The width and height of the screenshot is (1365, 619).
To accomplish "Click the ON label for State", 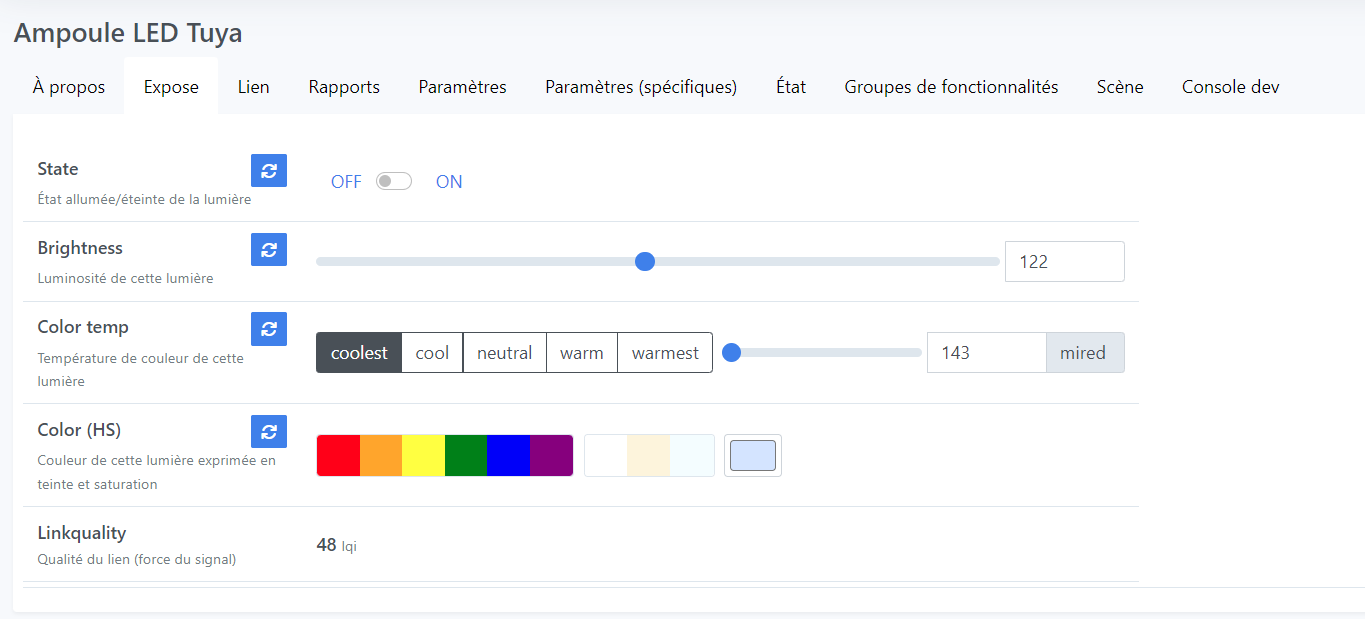I will pyautogui.click(x=449, y=182).
